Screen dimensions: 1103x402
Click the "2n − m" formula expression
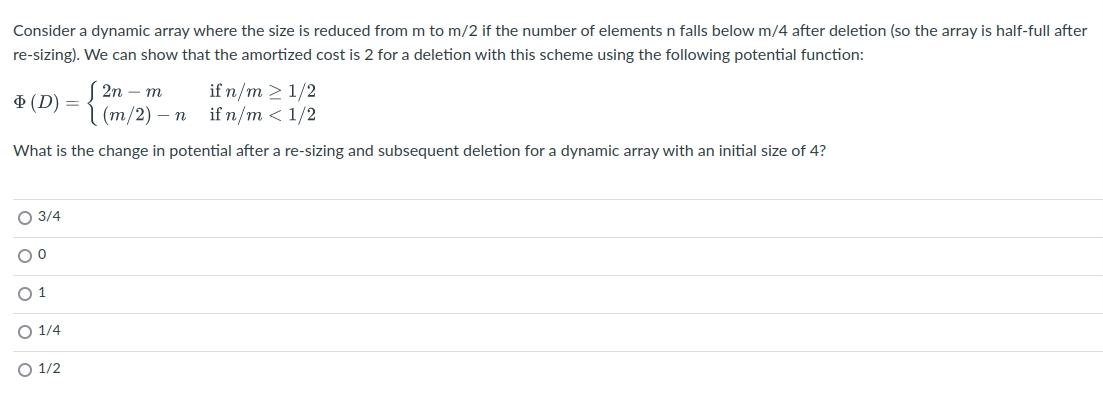[x=132, y=91]
